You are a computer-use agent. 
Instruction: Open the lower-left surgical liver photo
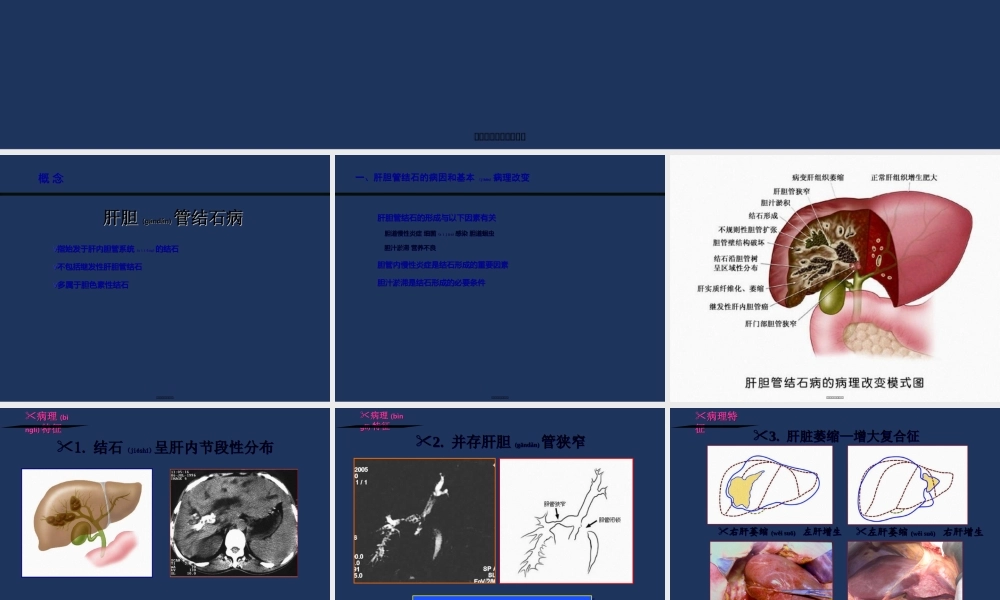click(769, 570)
